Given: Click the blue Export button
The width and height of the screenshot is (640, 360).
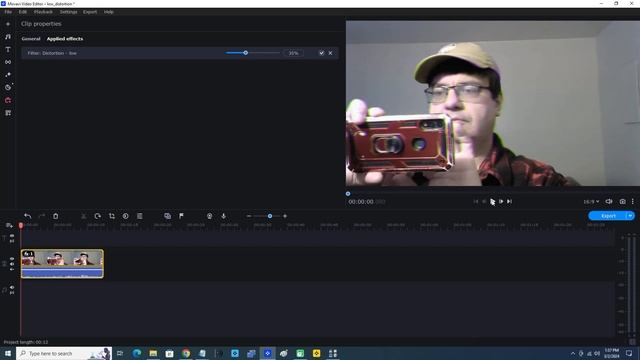Looking at the screenshot, I should [608, 216].
